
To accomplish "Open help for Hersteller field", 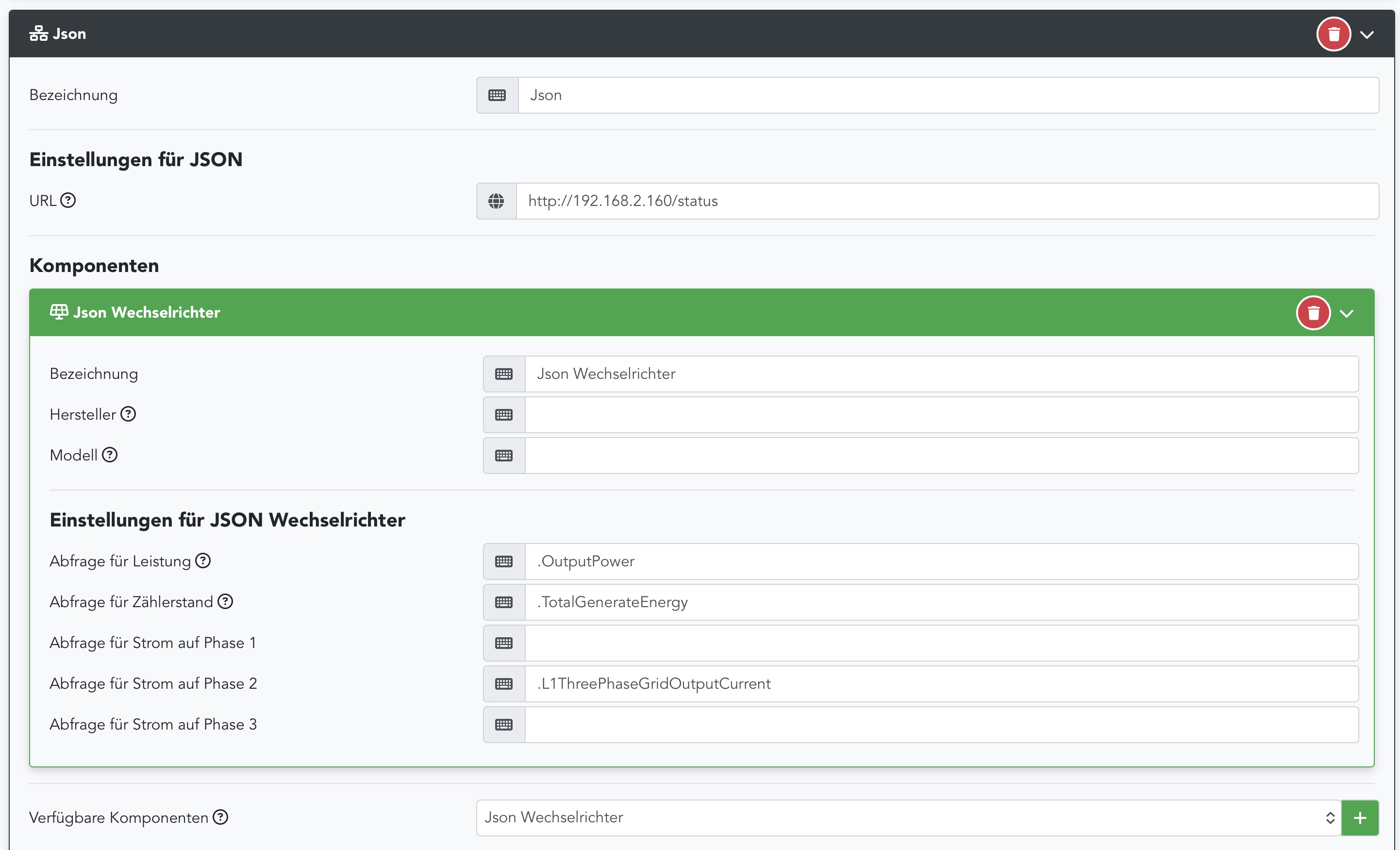I will pos(129,414).
